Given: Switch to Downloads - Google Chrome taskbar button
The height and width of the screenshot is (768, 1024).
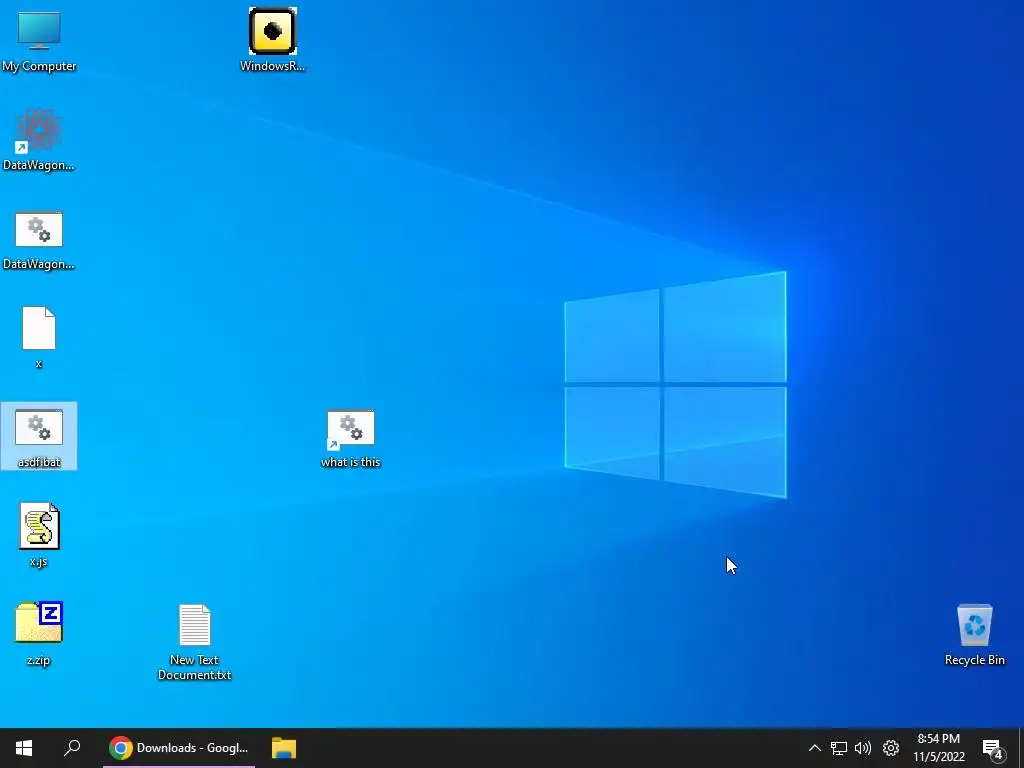Looking at the screenshot, I should 179,748.
